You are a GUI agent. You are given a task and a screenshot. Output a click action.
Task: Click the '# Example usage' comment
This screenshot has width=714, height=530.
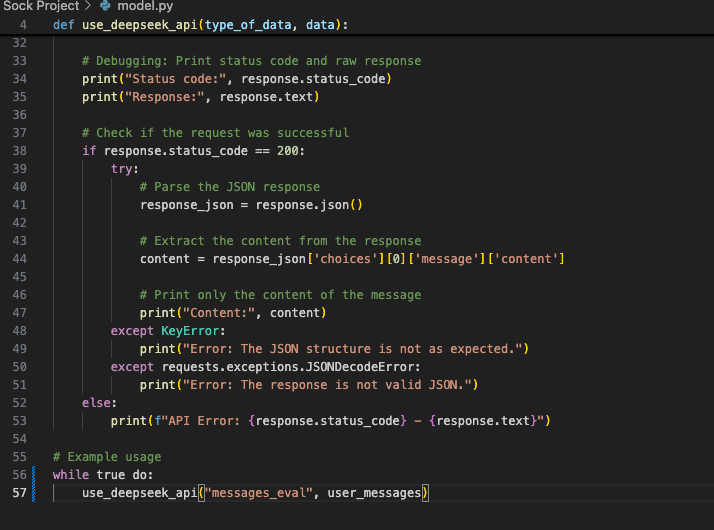tap(107, 457)
